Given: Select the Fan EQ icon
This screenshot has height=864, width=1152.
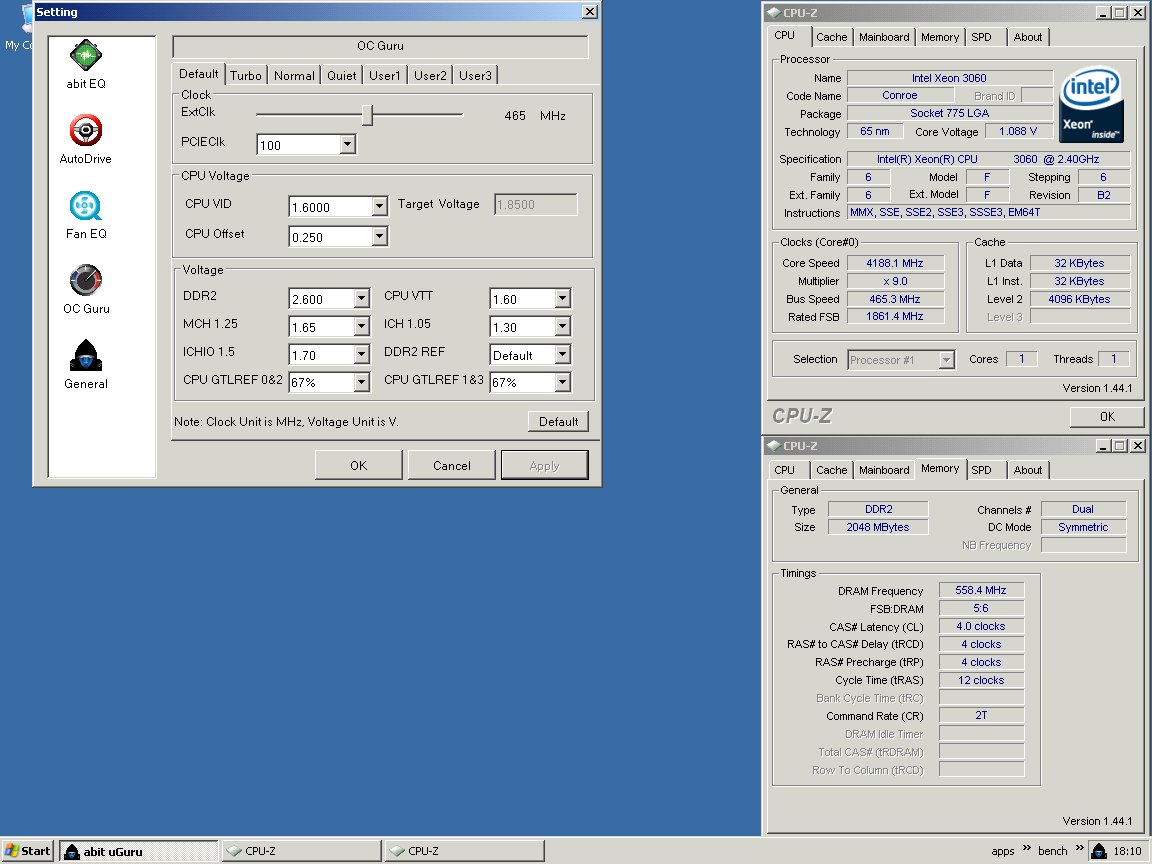Looking at the screenshot, I should tap(86, 206).
